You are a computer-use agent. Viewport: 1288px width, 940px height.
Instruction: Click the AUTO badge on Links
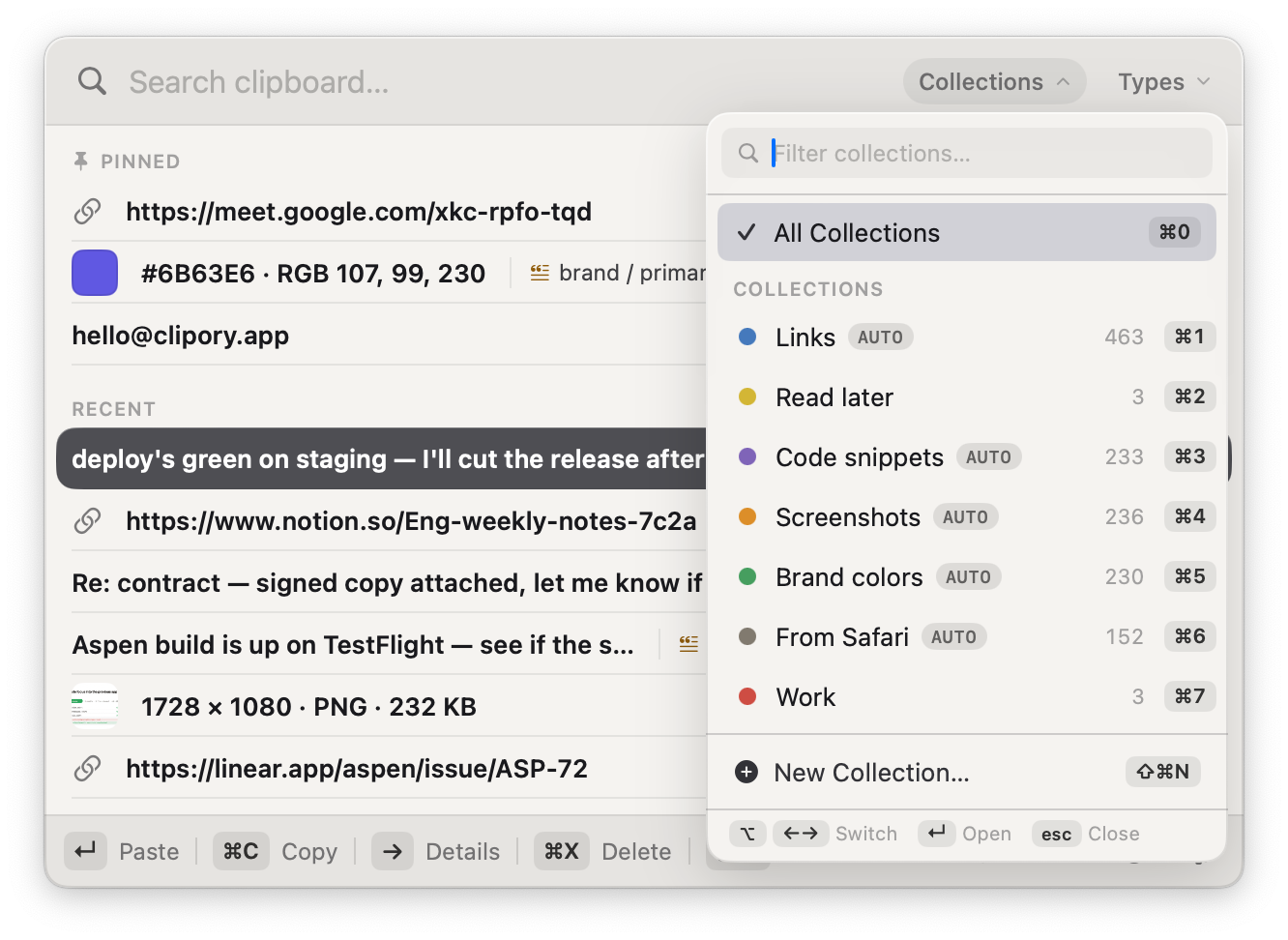click(880, 337)
